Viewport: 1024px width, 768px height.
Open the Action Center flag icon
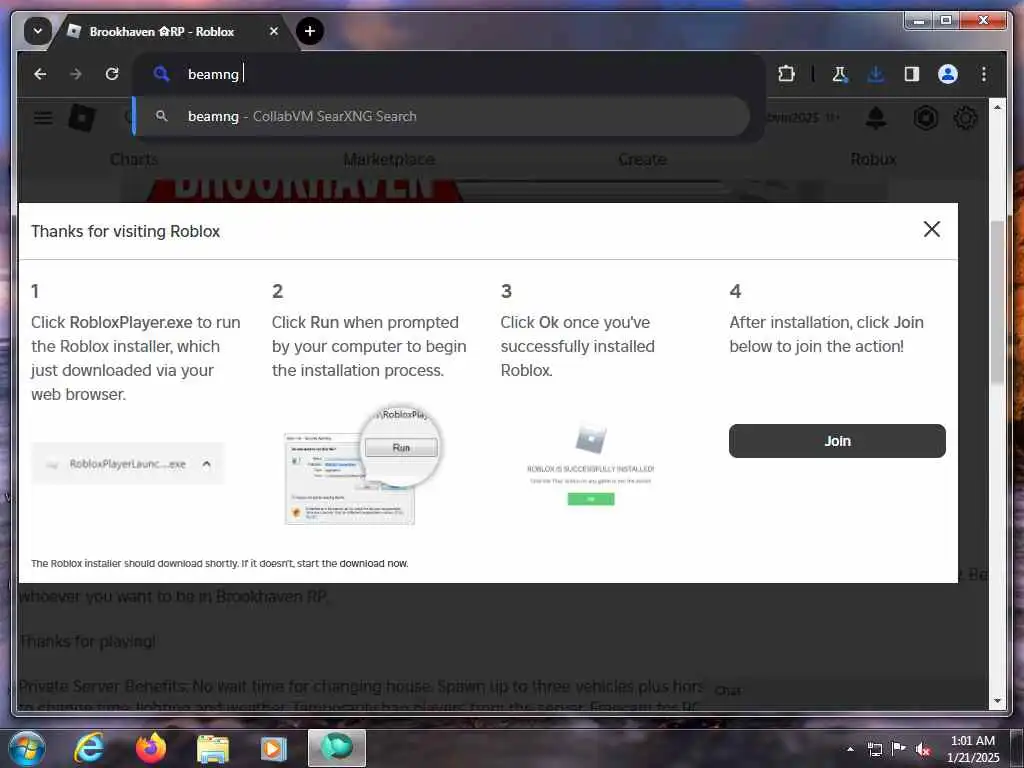899,749
